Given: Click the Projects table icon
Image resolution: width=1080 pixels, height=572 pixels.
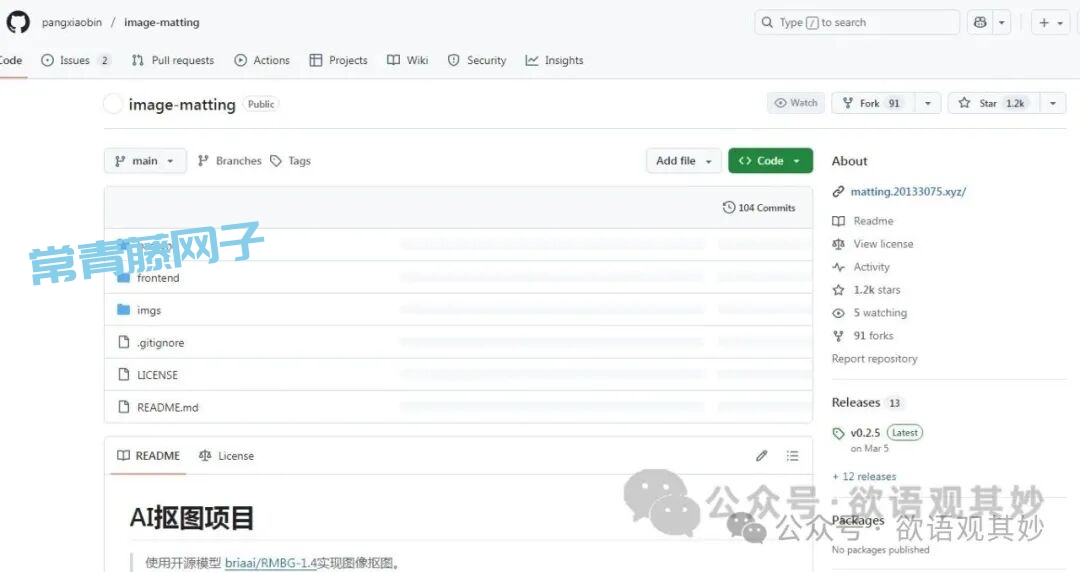Looking at the screenshot, I should [x=315, y=60].
